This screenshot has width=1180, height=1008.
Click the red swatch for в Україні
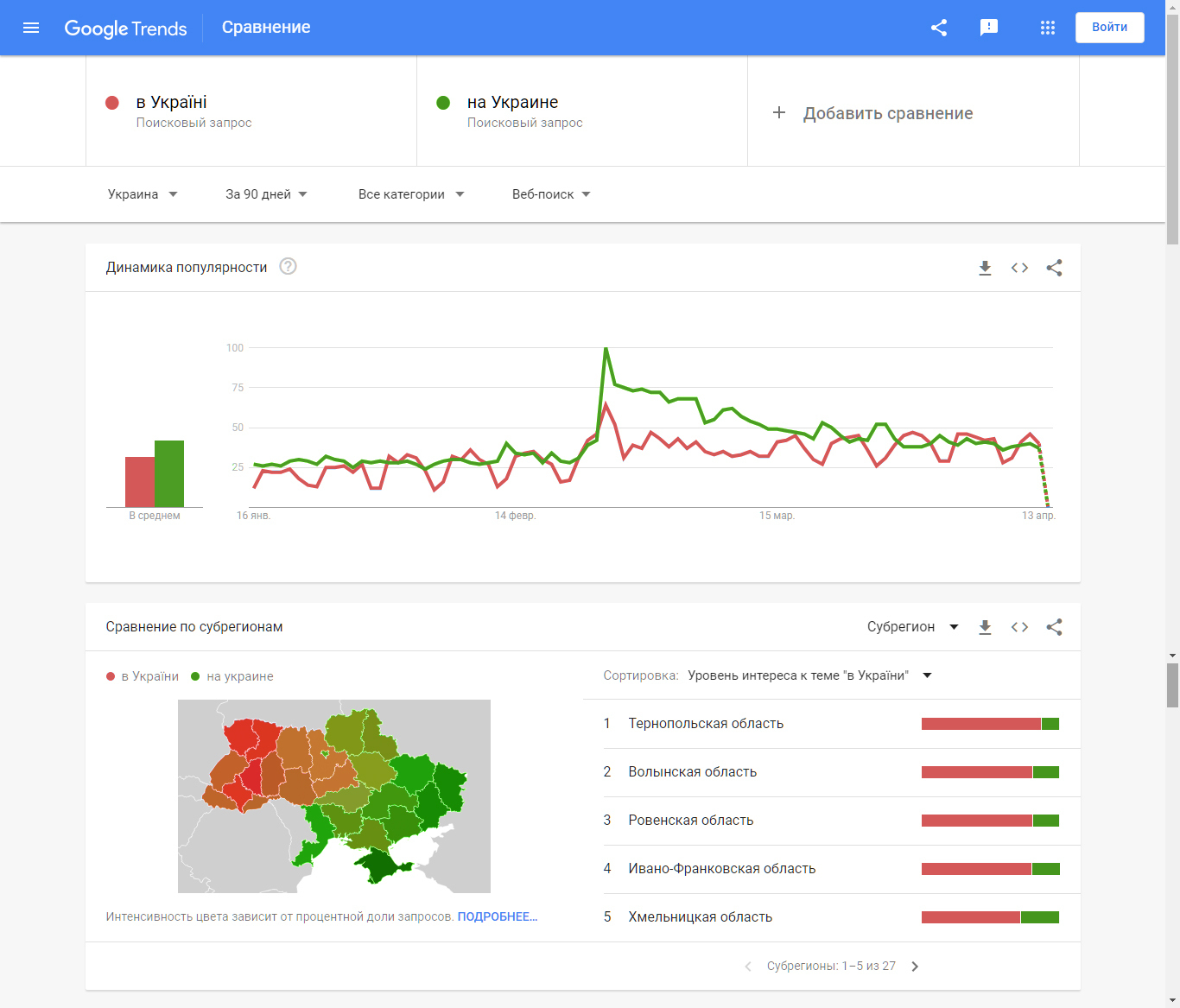[112, 103]
